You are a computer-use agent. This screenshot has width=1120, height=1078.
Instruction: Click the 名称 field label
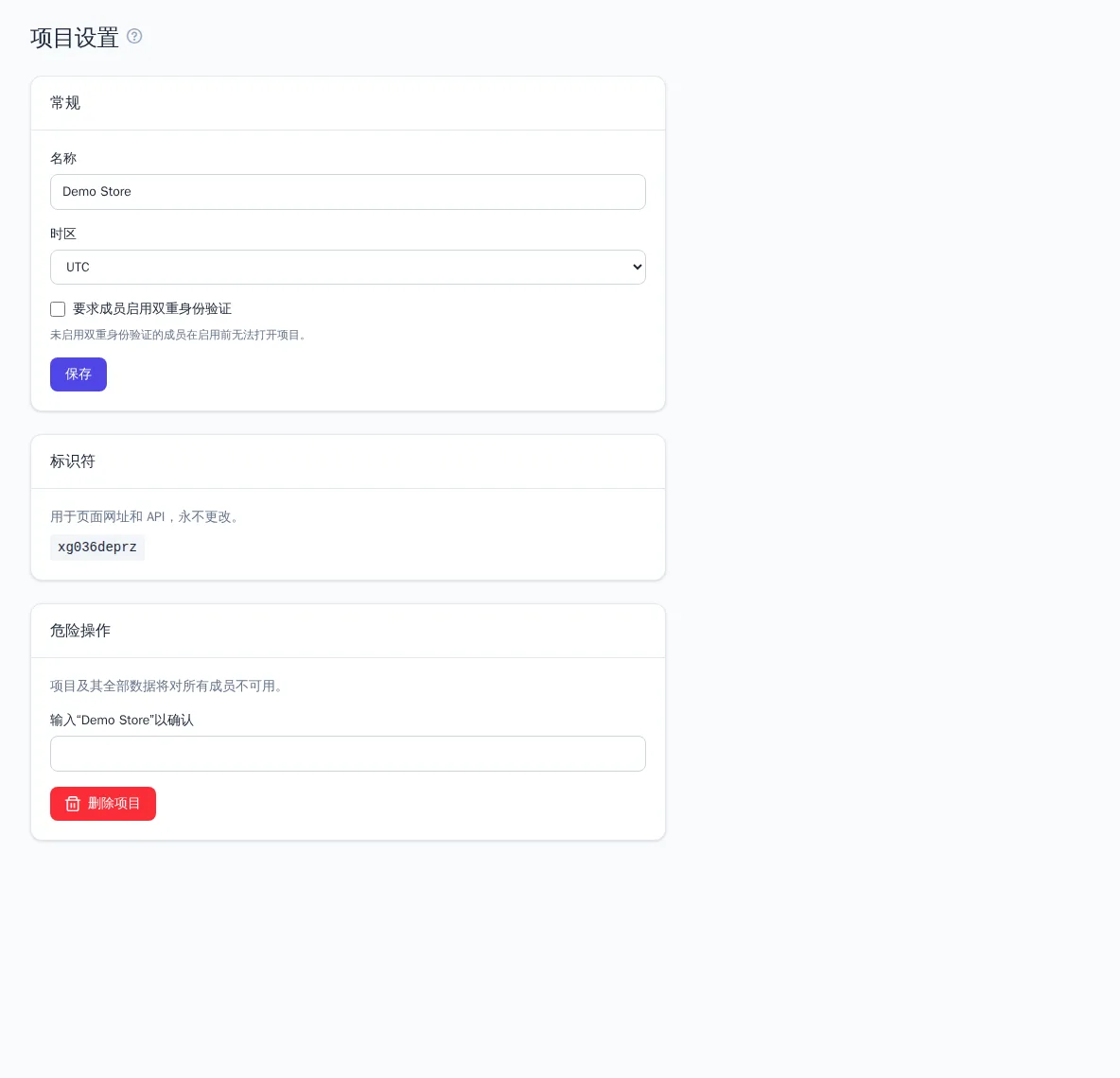[62, 159]
